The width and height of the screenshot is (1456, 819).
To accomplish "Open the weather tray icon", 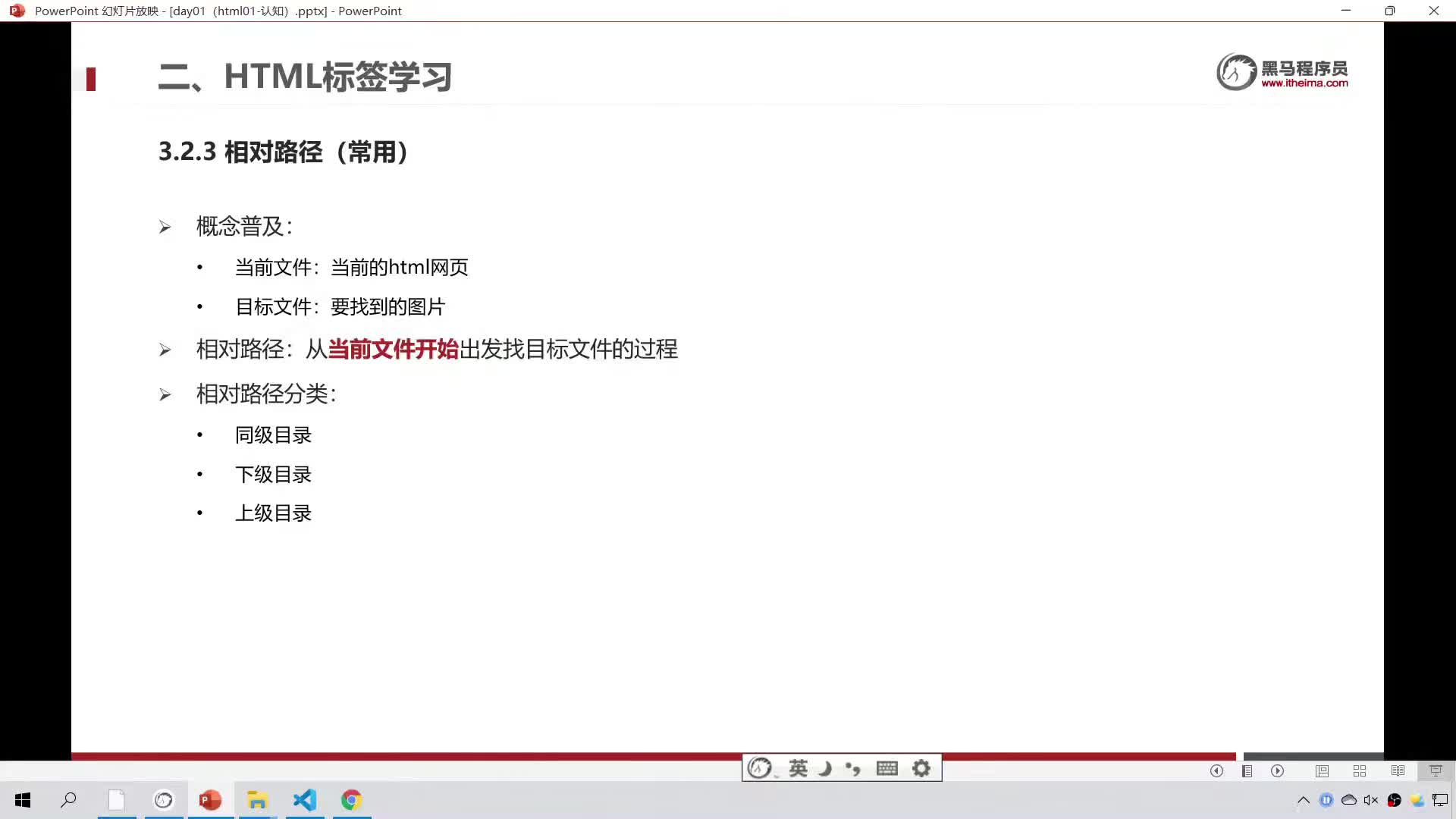I will [x=1417, y=800].
